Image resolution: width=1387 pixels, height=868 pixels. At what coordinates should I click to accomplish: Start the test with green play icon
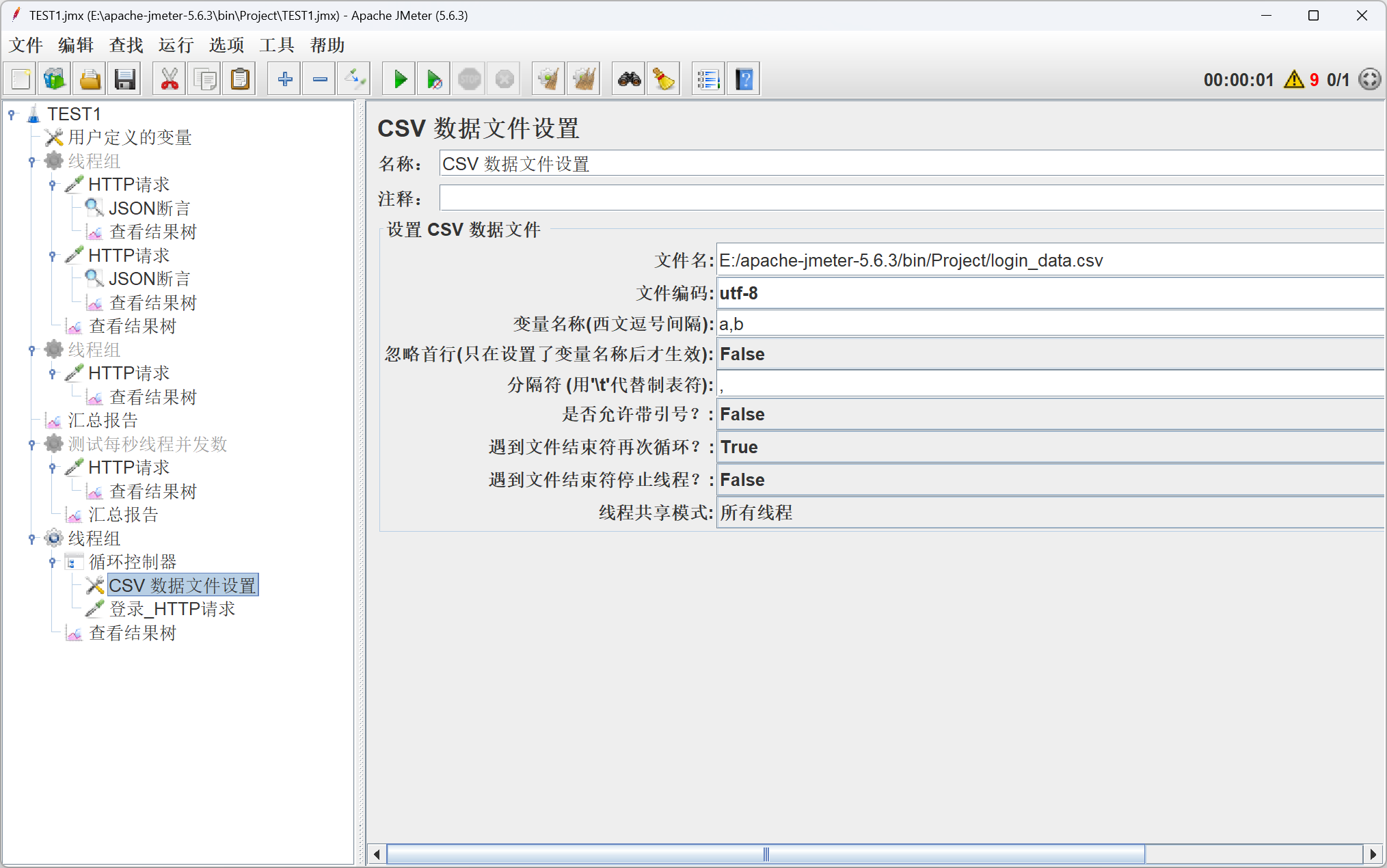(x=400, y=79)
